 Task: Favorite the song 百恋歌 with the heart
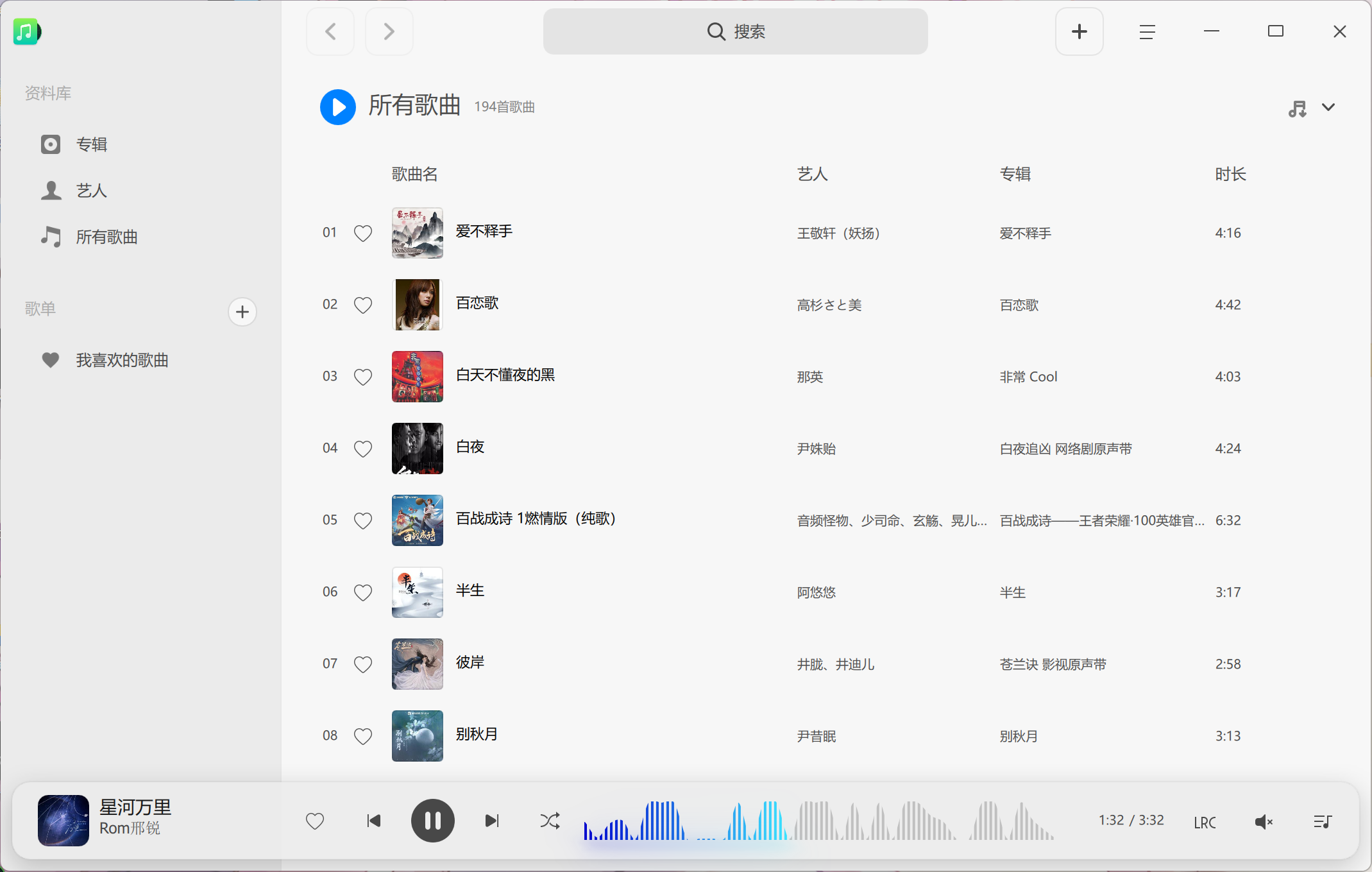(x=363, y=305)
